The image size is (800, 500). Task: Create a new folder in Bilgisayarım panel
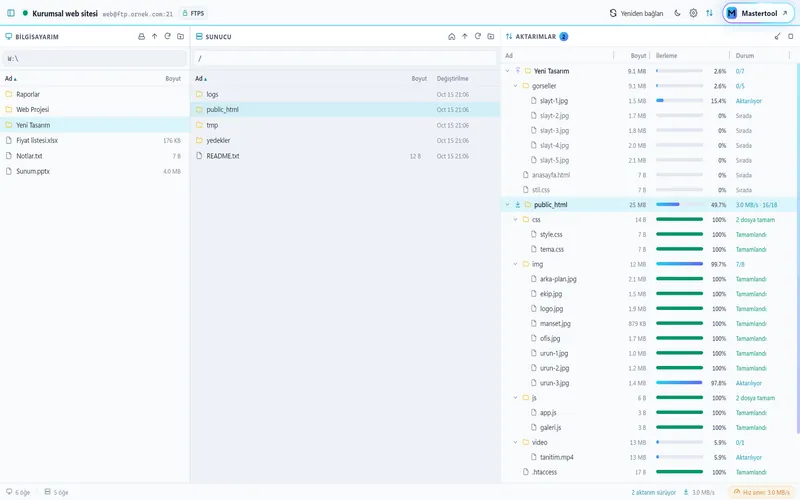pos(181,37)
